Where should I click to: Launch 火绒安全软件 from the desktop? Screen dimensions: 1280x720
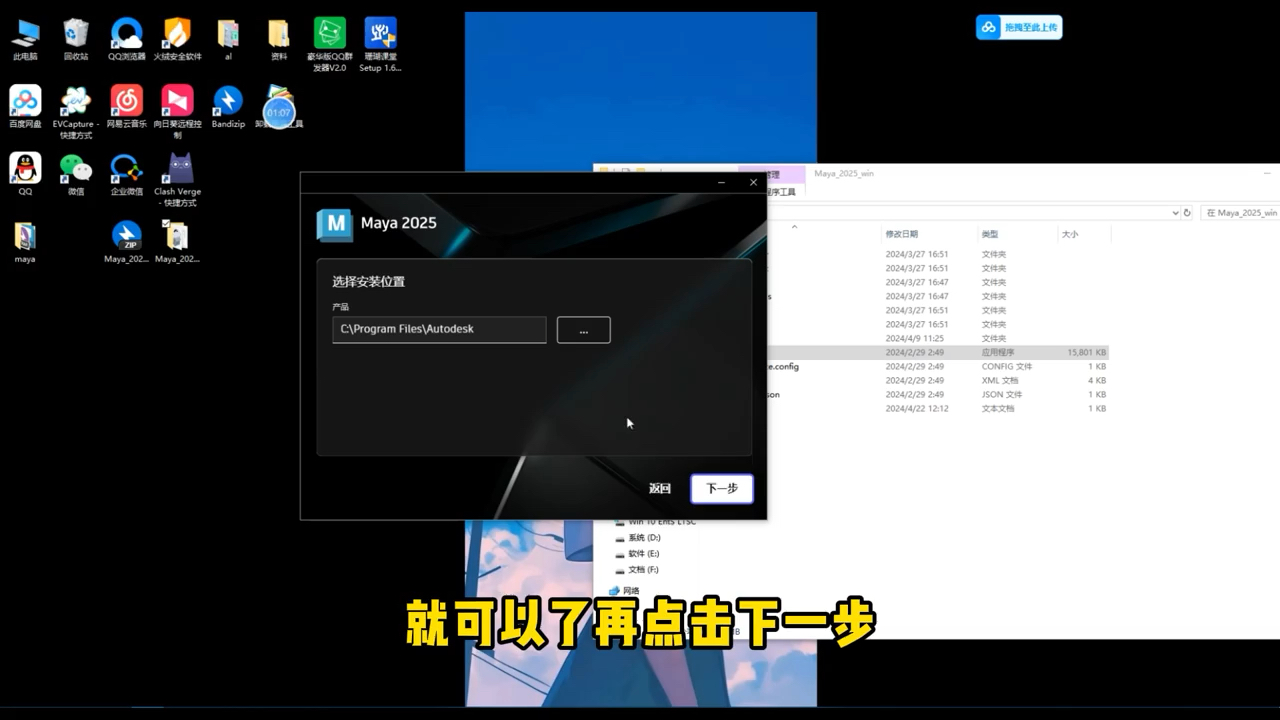[x=178, y=40]
